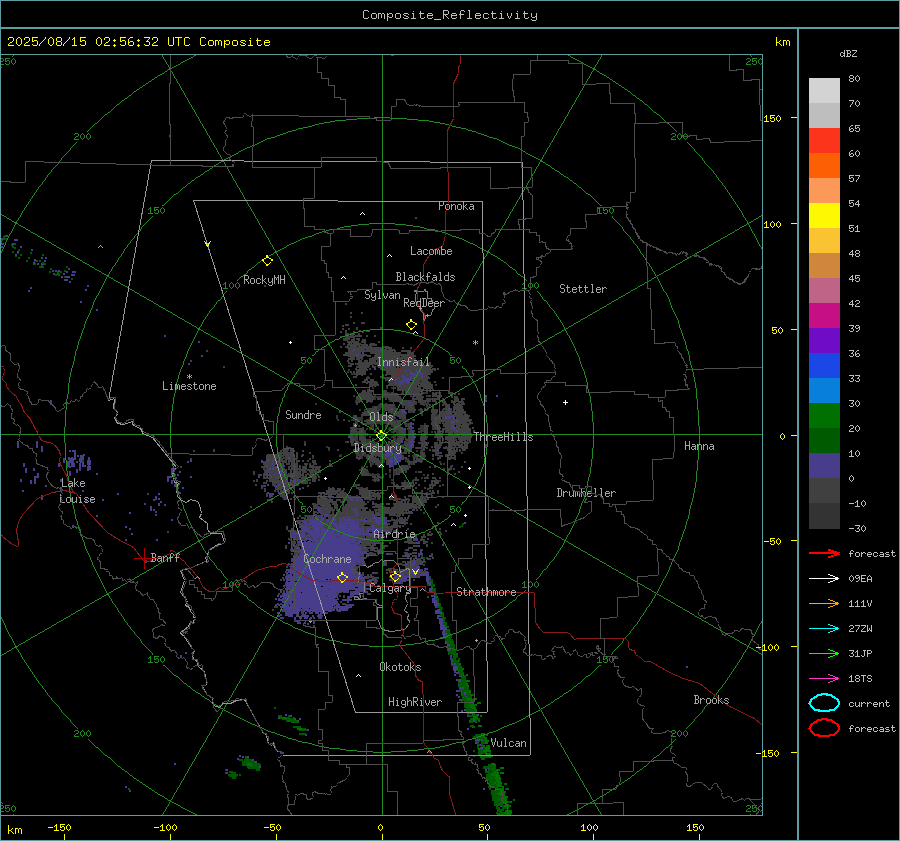Click the -150 tick on bottom axis

(59, 827)
